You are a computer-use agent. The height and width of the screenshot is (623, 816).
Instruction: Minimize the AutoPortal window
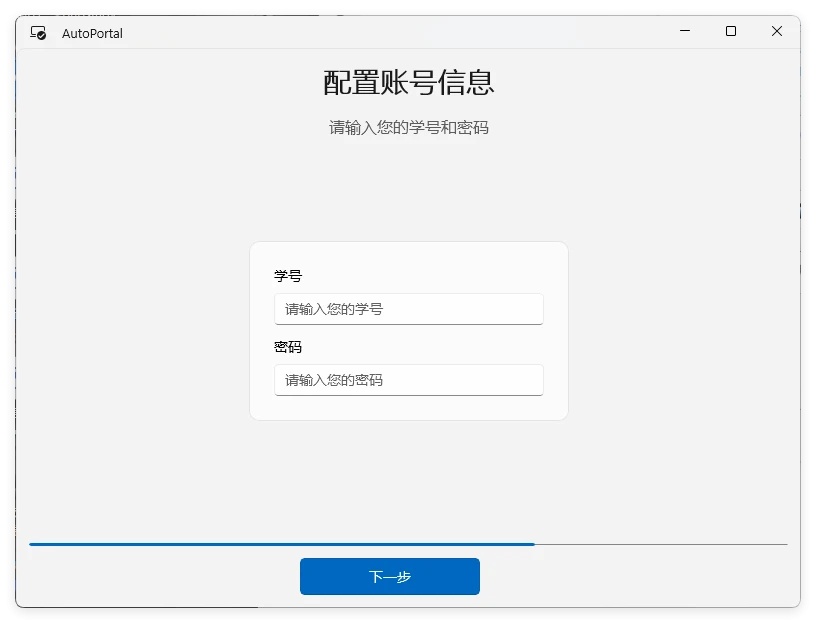pos(685,32)
